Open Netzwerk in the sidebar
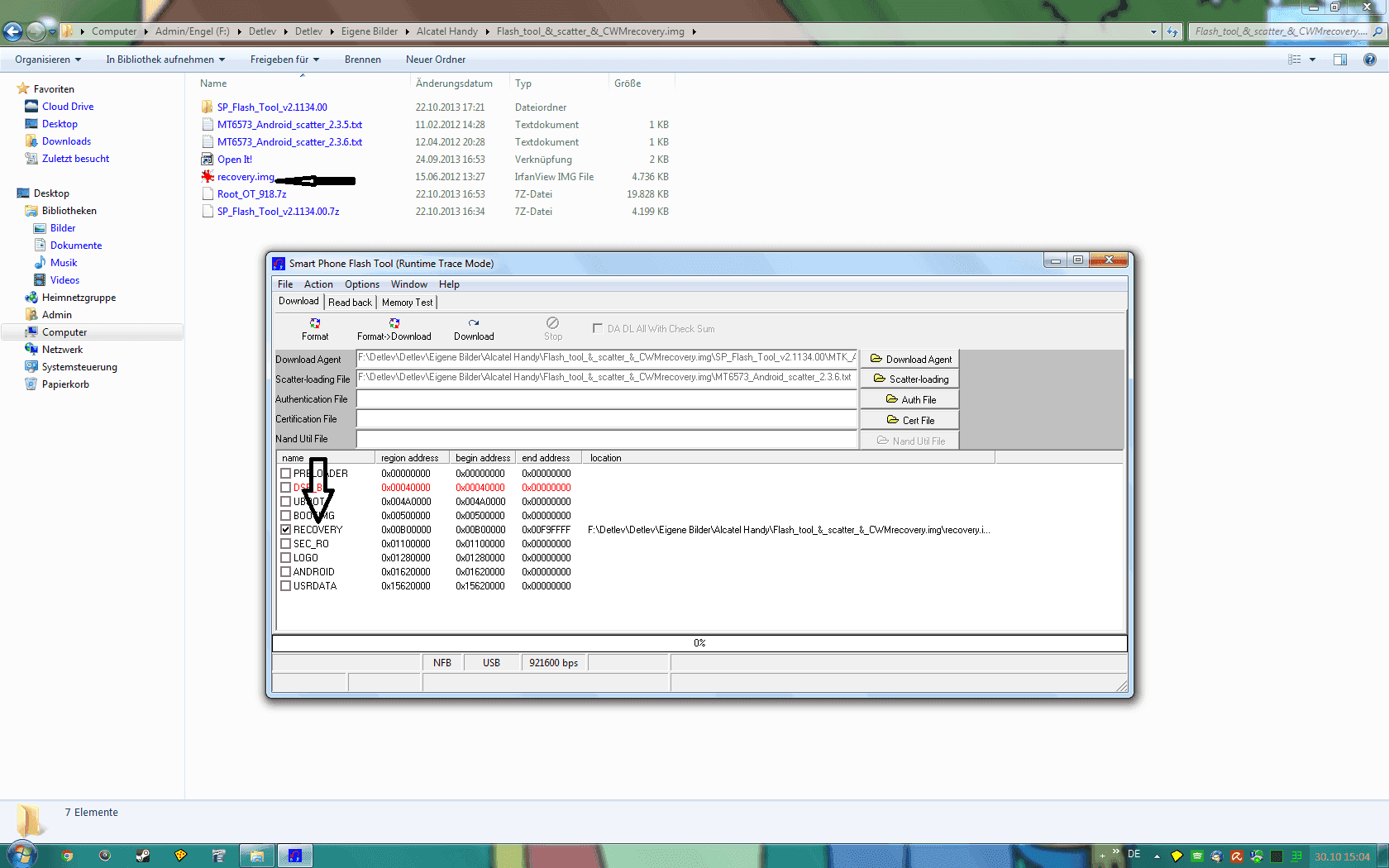Screen dimensions: 1389x868 click(62, 349)
